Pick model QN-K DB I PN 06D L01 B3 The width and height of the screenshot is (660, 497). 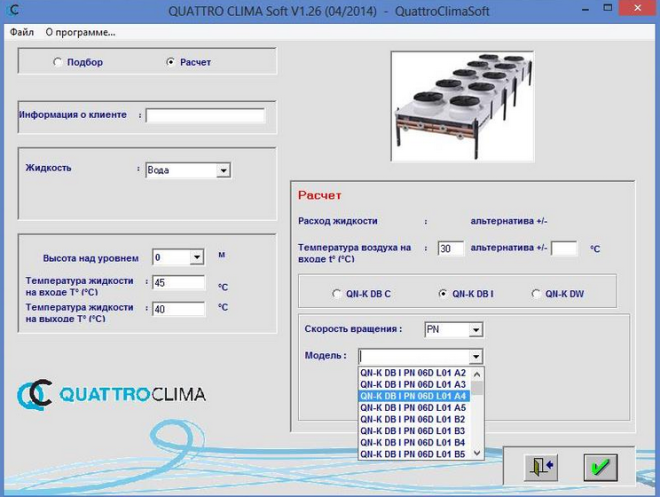[413, 431]
